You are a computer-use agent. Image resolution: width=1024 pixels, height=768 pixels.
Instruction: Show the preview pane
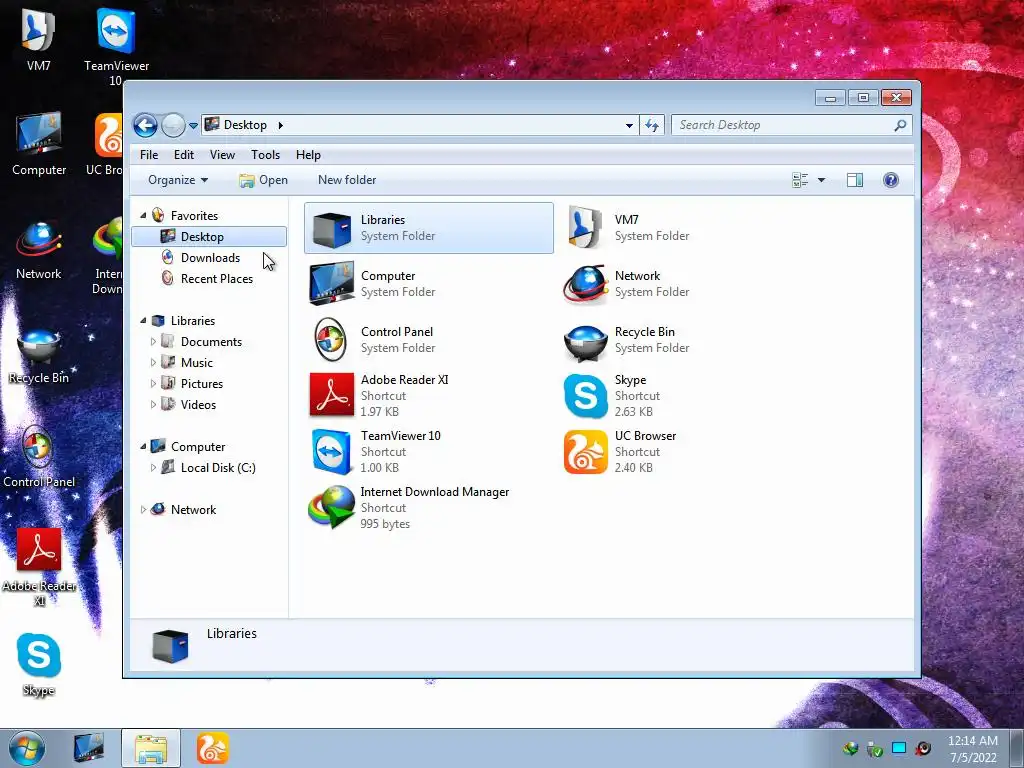tap(854, 180)
